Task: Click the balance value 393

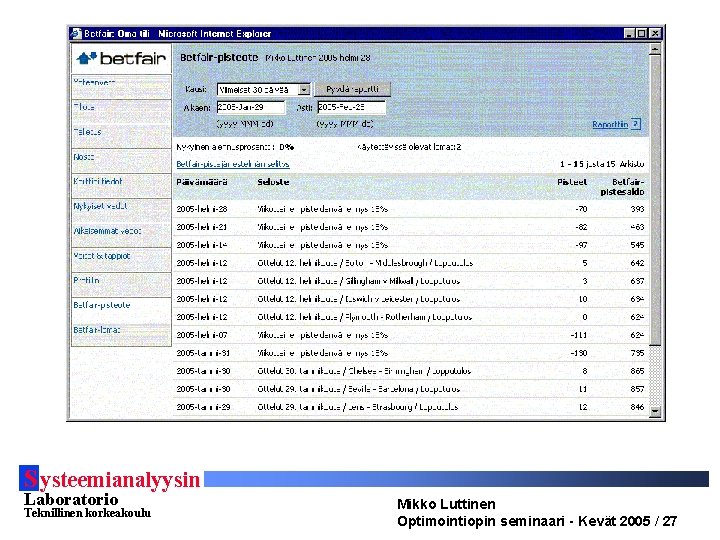Action: (x=637, y=209)
